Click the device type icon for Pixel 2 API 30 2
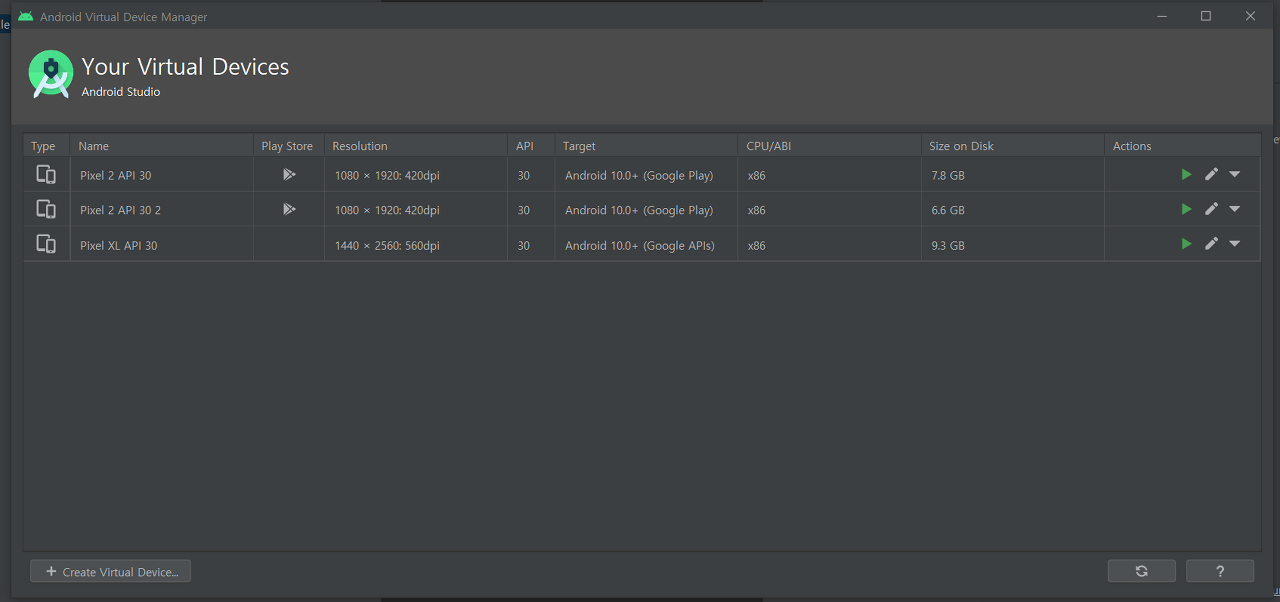1280x602 pixels. [46, 210]
